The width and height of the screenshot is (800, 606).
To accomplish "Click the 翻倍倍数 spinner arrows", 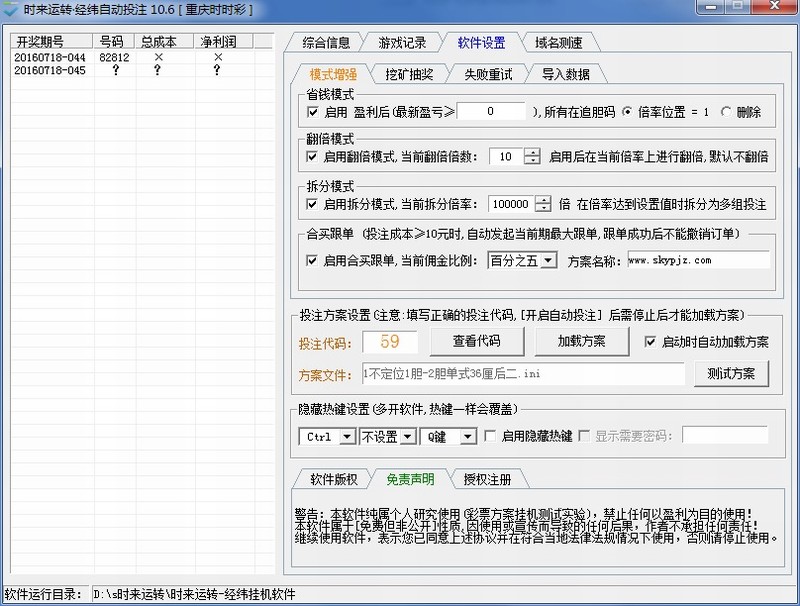I will point(532,157).
